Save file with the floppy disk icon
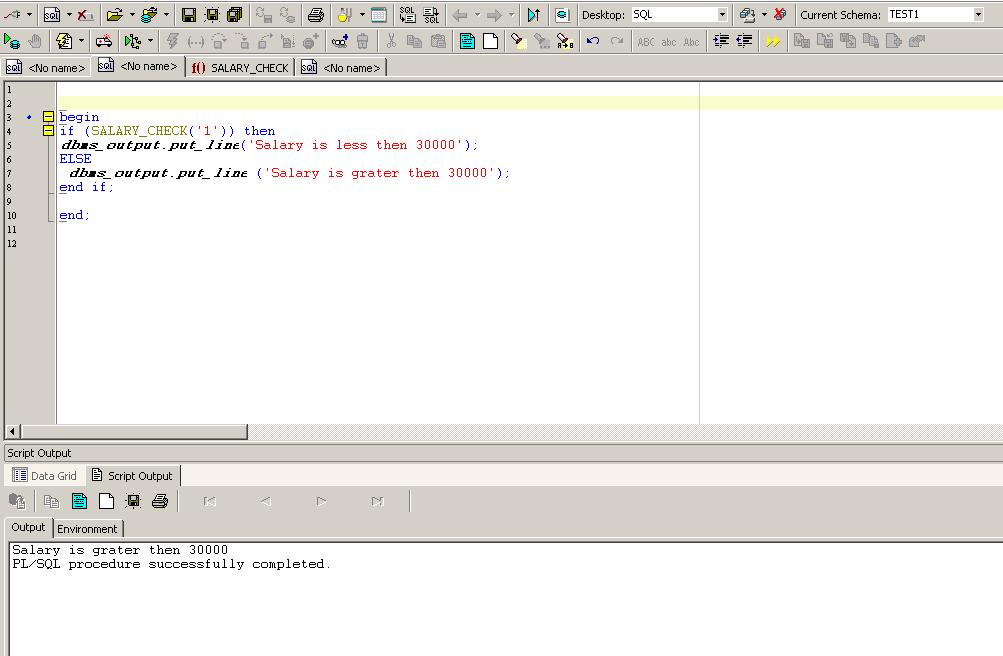The image size is (1003, 656). coord(189,14)
